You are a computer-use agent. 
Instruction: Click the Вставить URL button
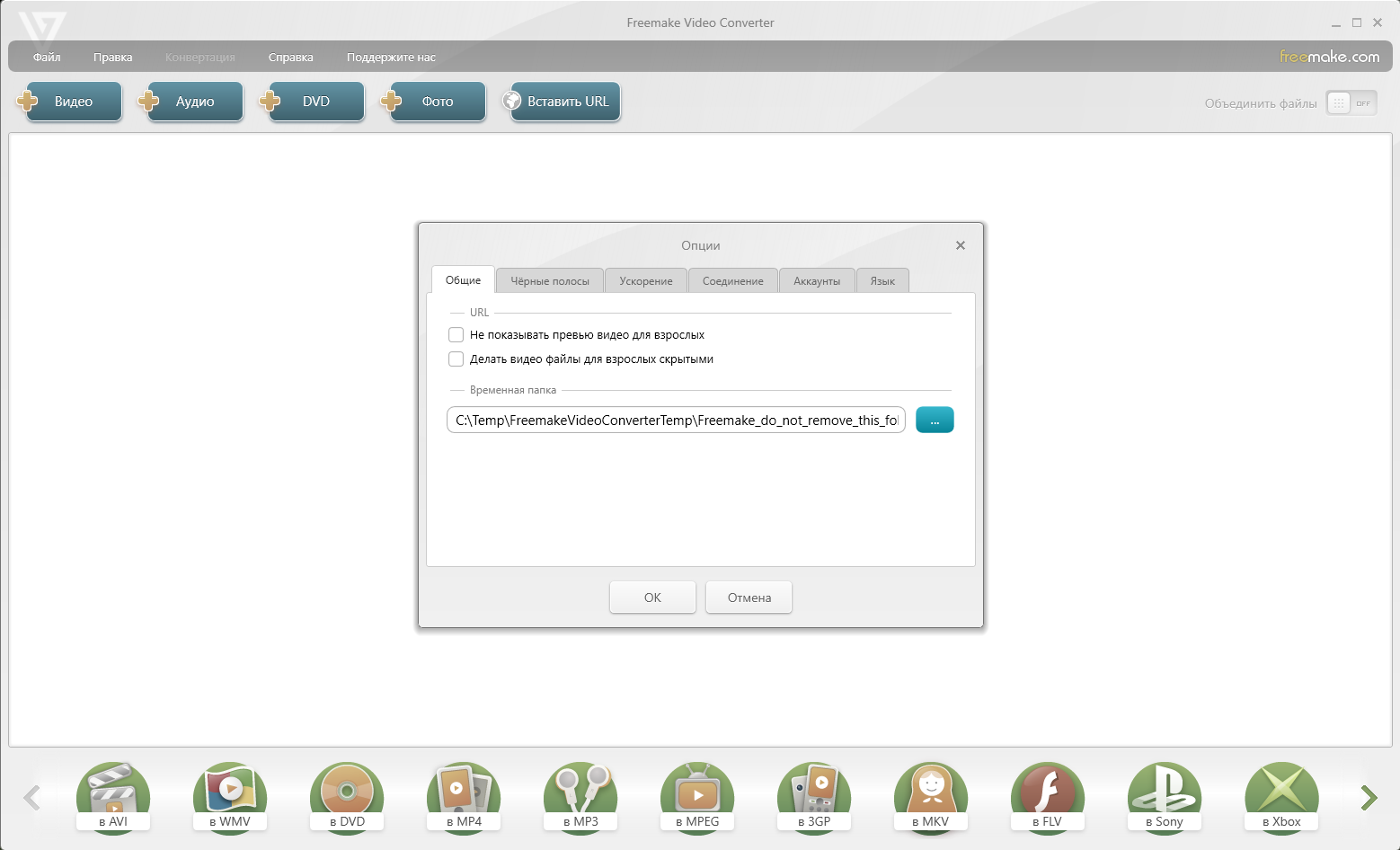pos(566,102)
